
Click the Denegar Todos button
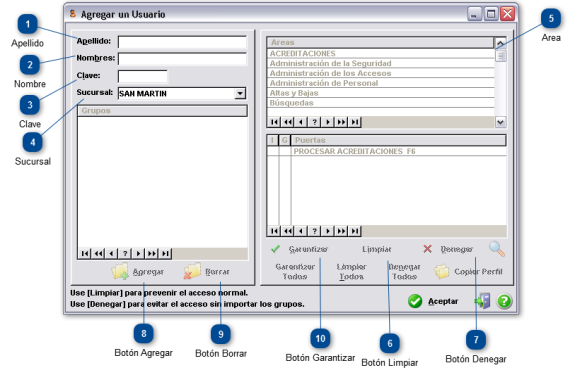coord(404,272)
